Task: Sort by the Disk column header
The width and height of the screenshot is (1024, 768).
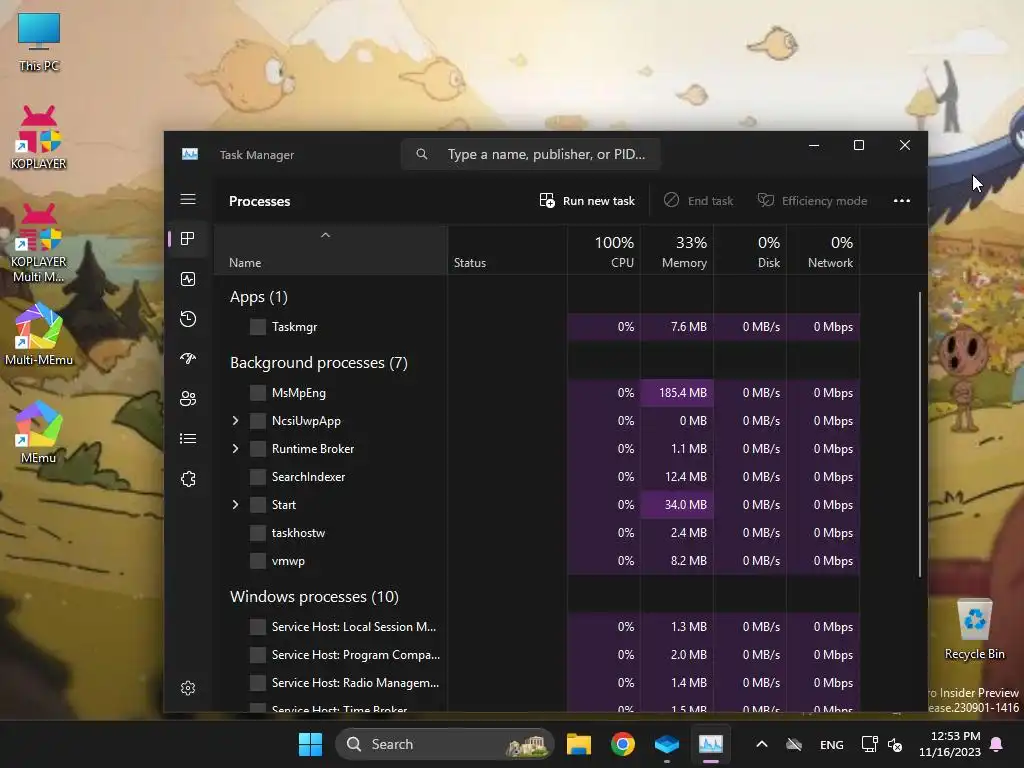Action: [750, 251]
